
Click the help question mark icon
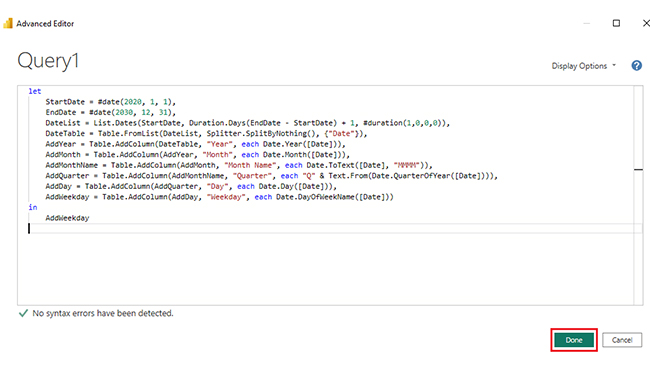636,66
